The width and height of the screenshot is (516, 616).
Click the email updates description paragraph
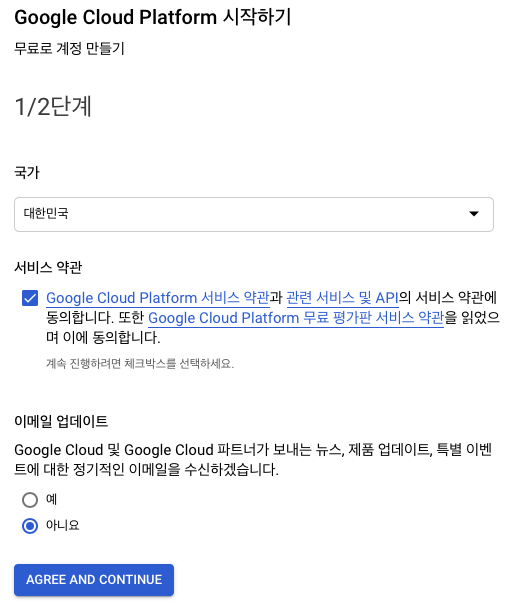(253, 460)
